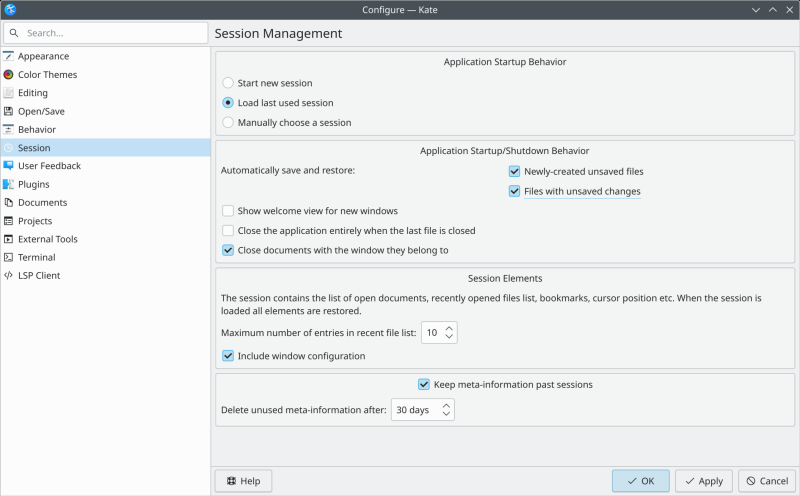
Task: Switch to the Projects settings page
Action: [35, 221]
